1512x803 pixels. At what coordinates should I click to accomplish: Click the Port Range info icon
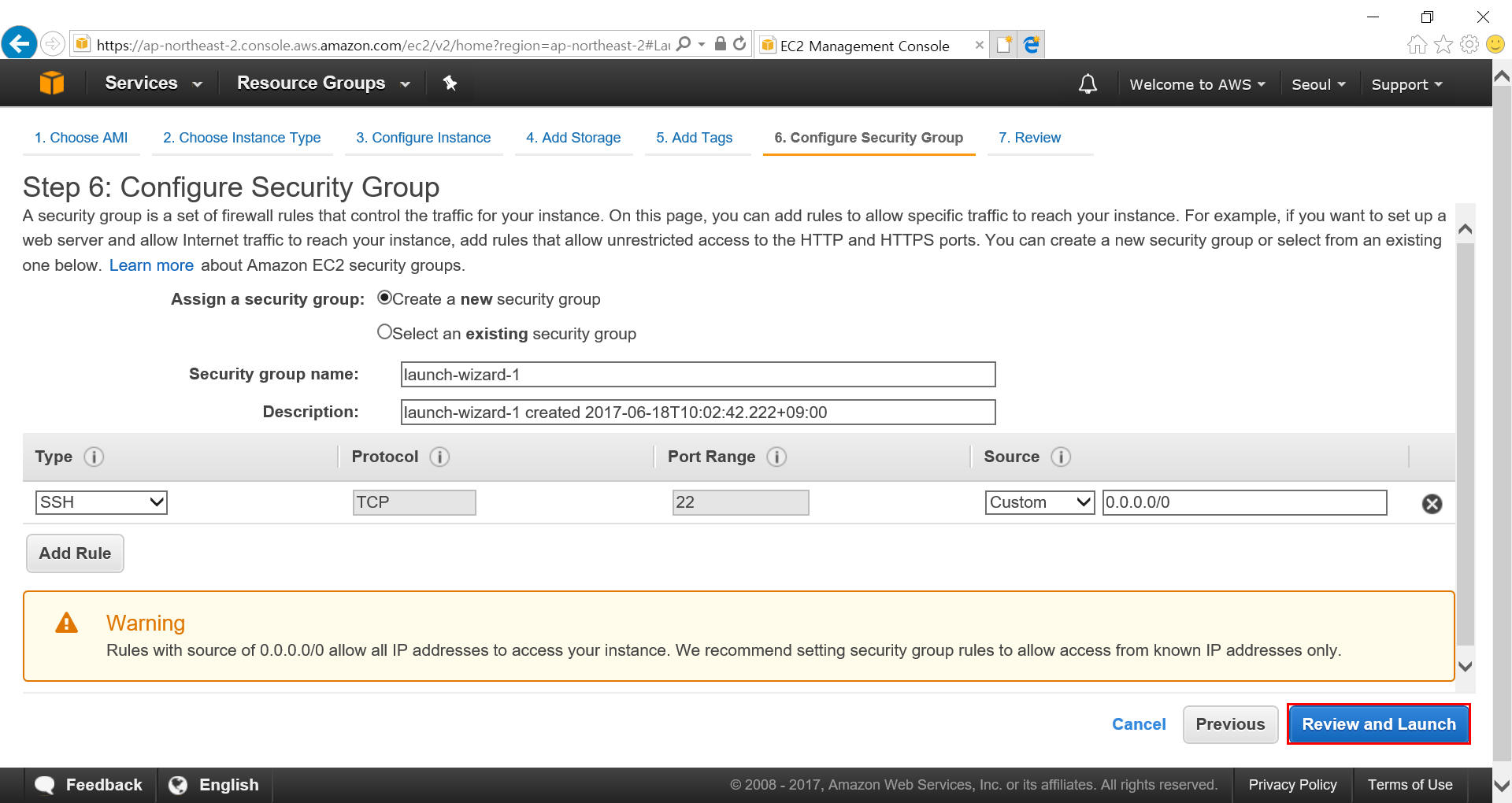776,457
